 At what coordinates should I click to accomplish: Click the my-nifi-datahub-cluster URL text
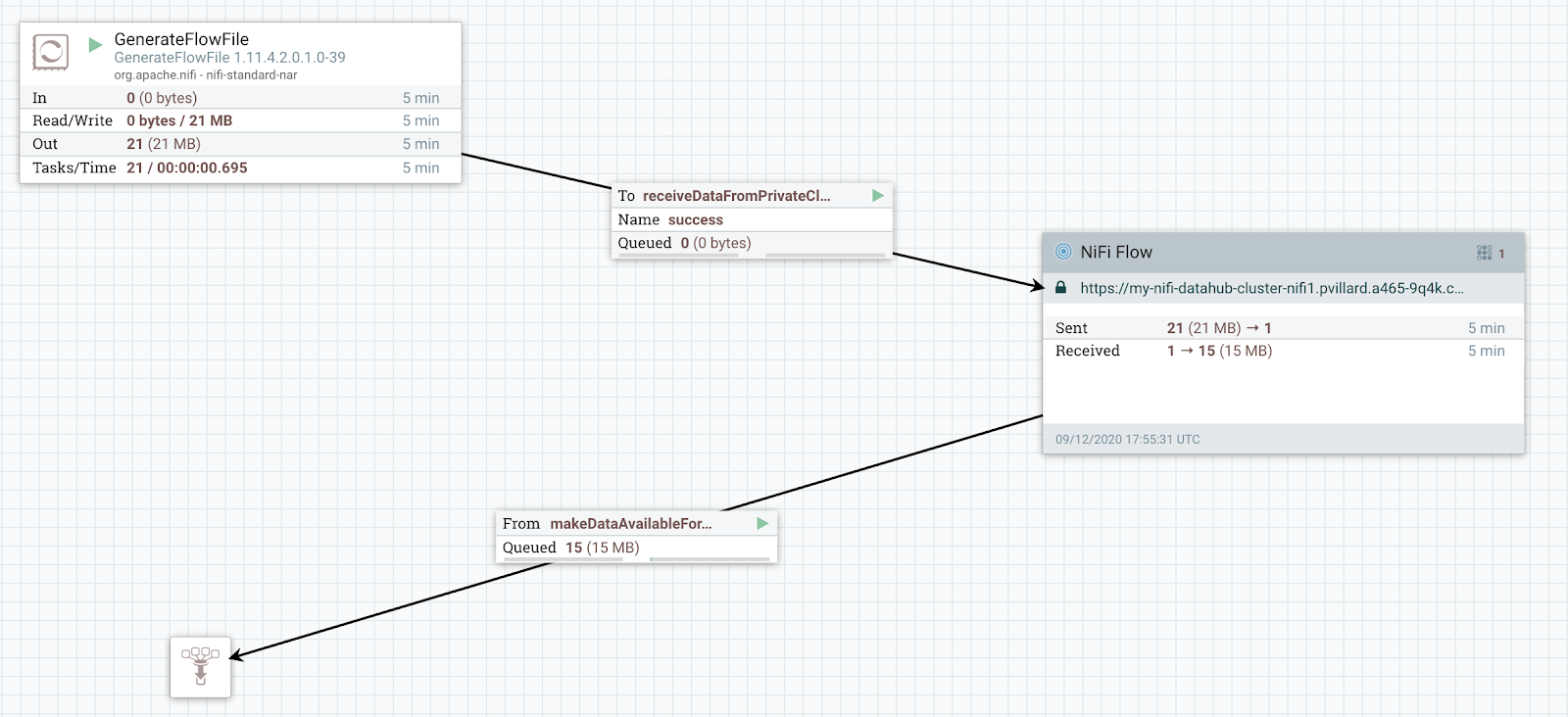tap(1271, 288)
